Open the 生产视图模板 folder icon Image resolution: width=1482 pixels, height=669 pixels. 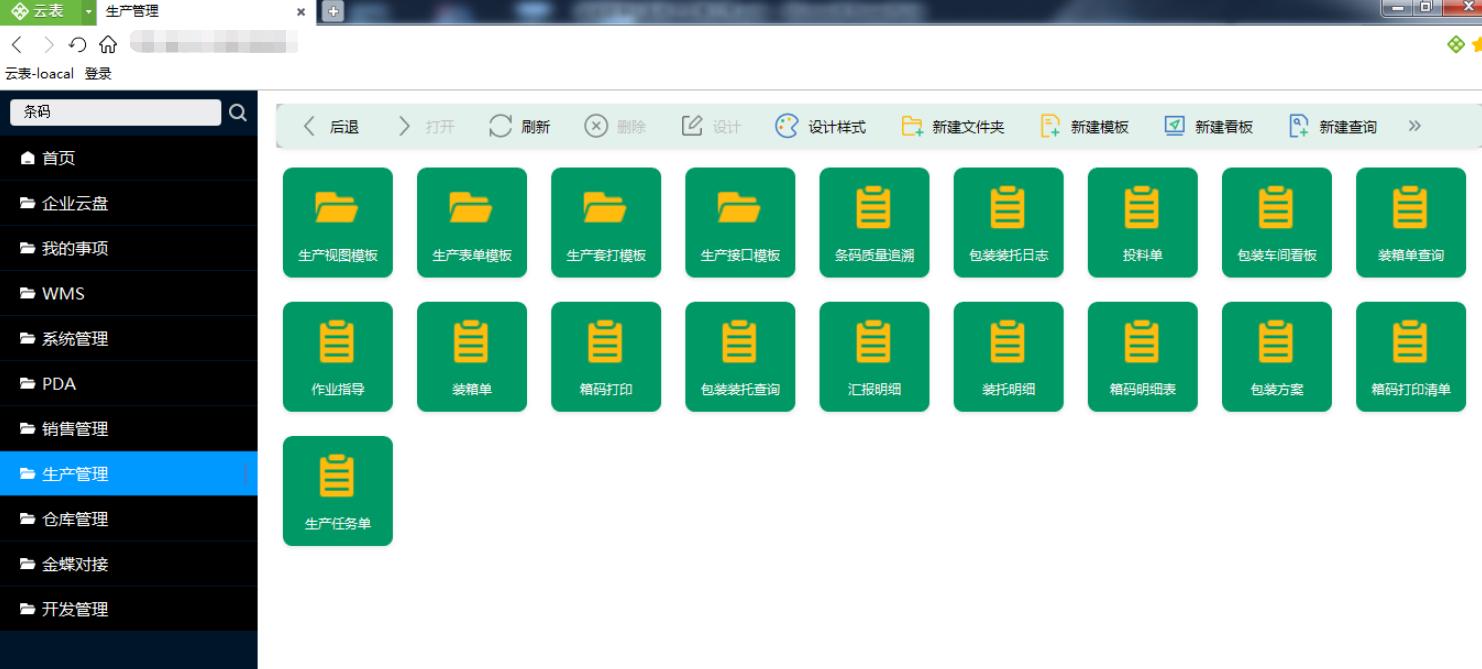pyautogui.click(x=338, y=222)
